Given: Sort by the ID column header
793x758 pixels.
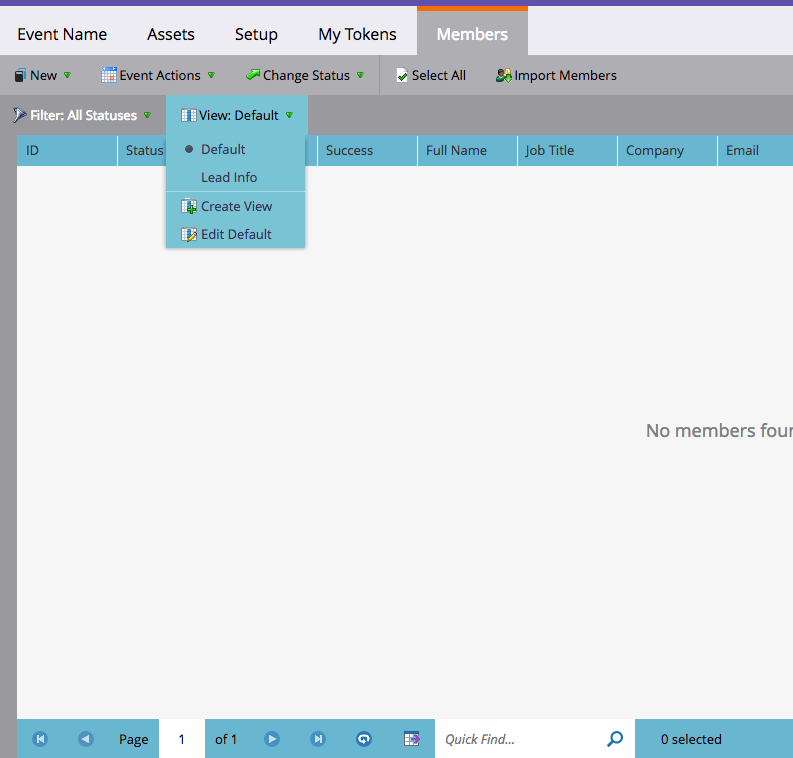Looking at the screenshot, I should pos(67,151).
